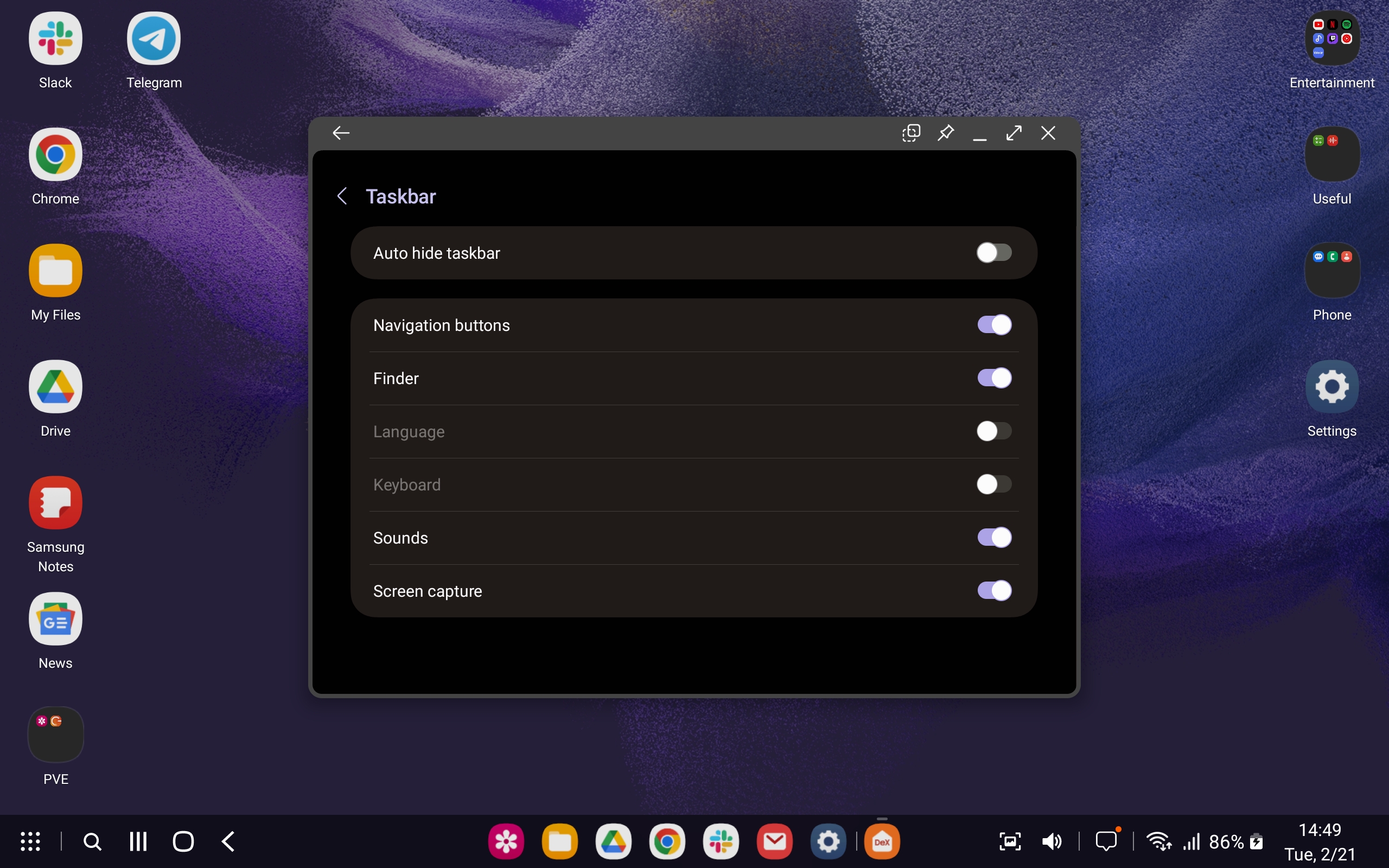The height and width of the screenshot is (868, 1389).
Task: Click the window opacity icon in title bar
Action: (x=911, y=133)
